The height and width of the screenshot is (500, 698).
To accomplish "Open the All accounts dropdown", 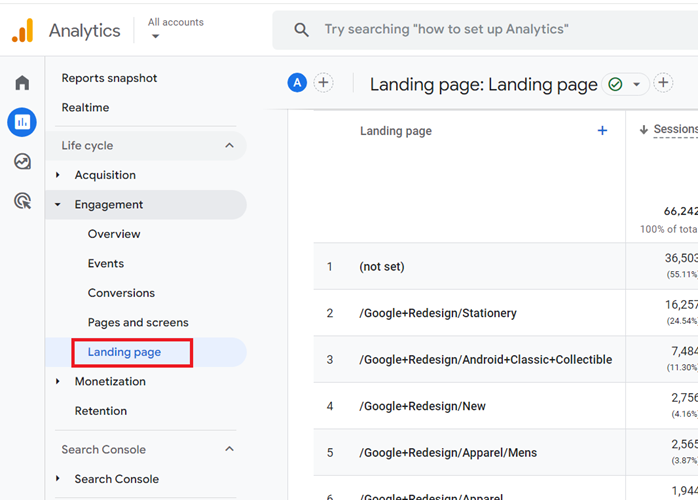I will [176, 28].
